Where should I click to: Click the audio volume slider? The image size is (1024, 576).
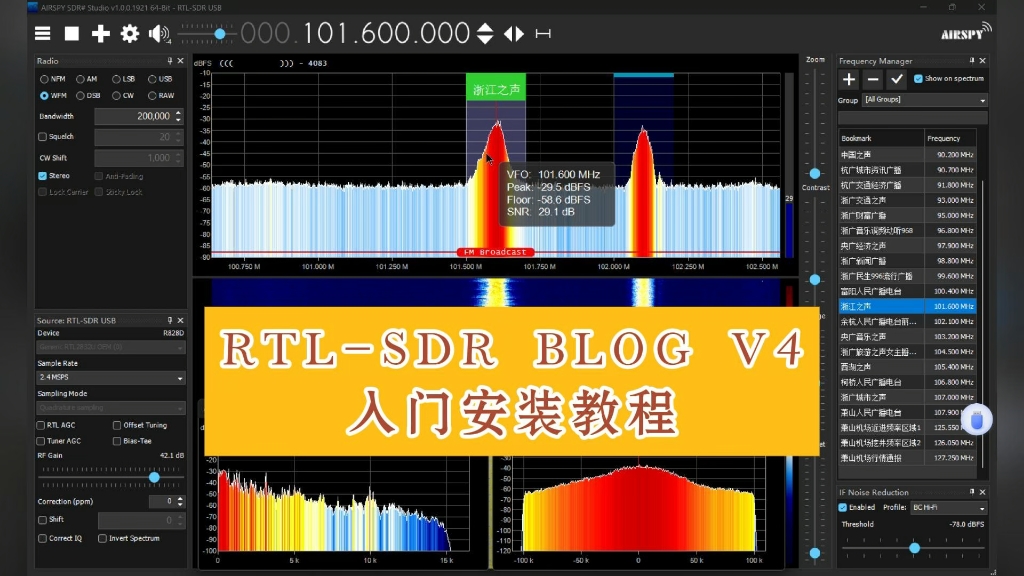pyautogui.click(x=206, y=33)
